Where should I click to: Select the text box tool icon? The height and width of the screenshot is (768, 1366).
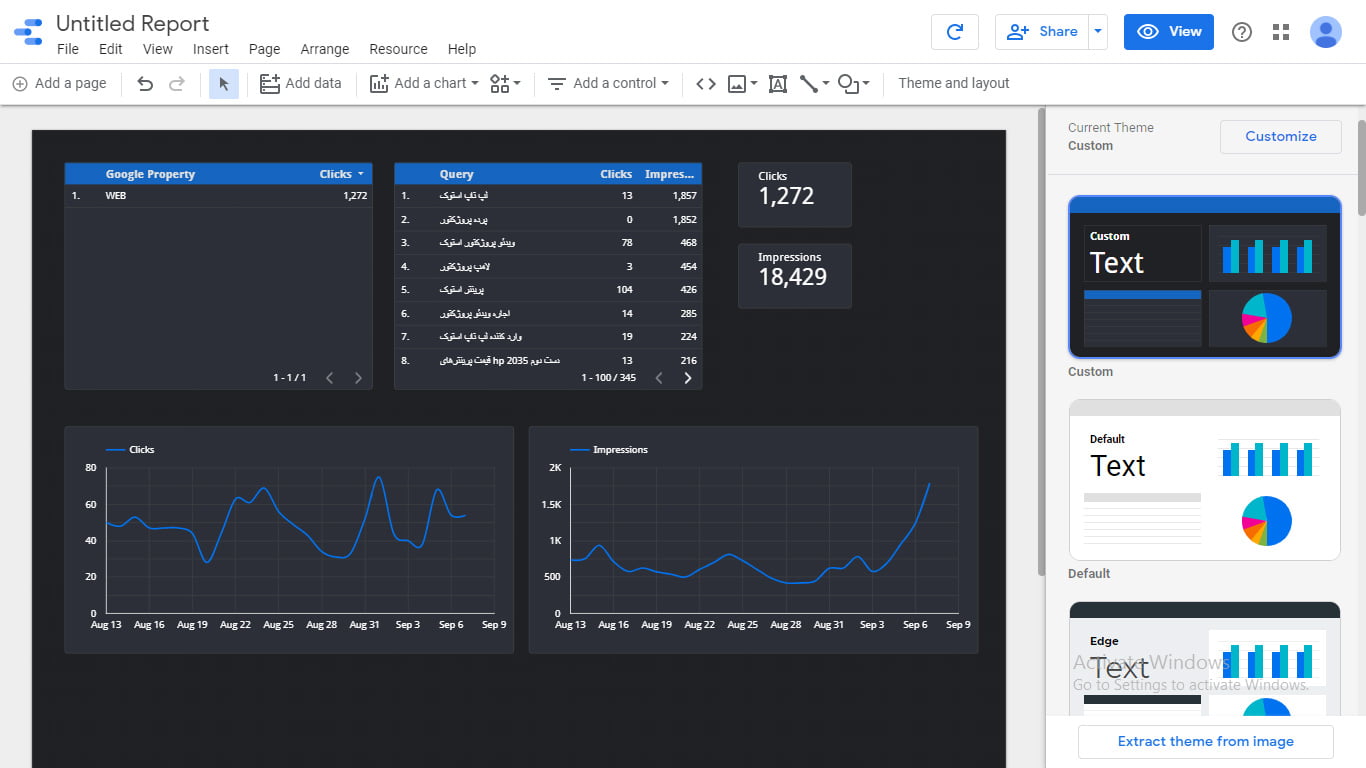[778, 84]
